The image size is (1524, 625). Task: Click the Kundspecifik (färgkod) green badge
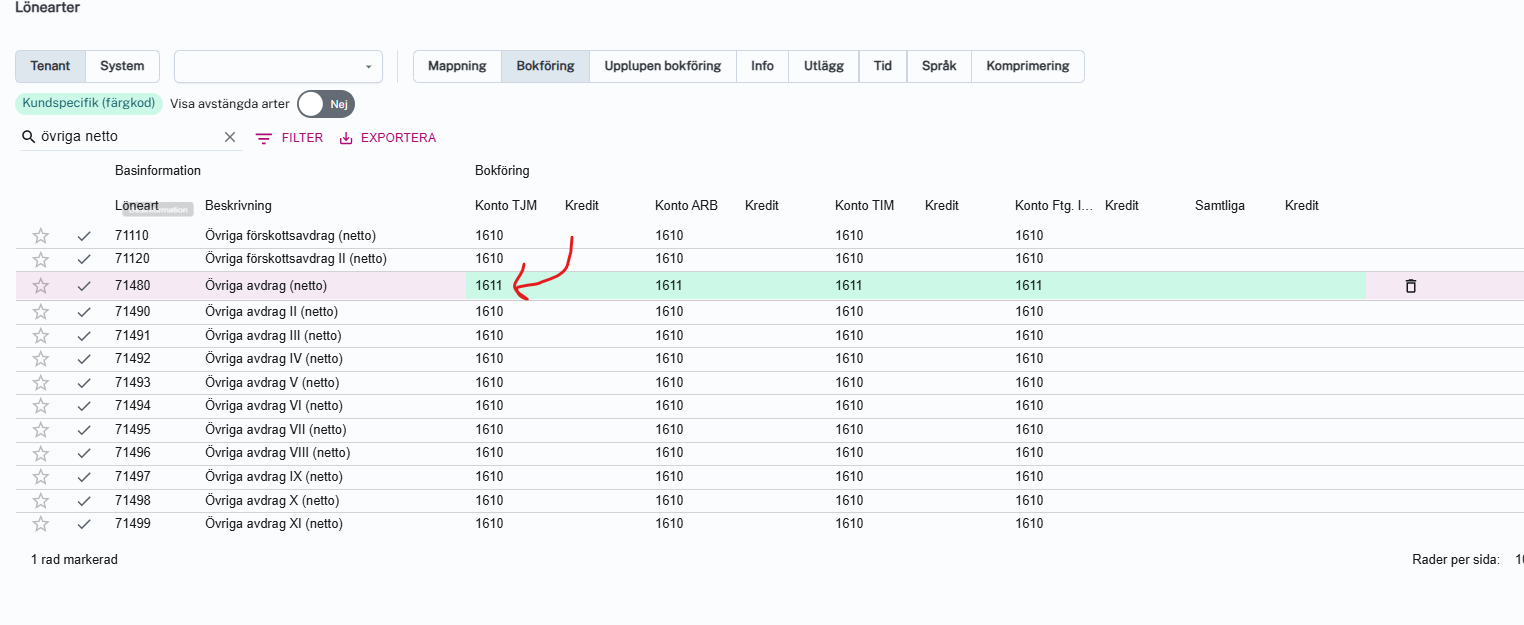(x=89, y=103)
